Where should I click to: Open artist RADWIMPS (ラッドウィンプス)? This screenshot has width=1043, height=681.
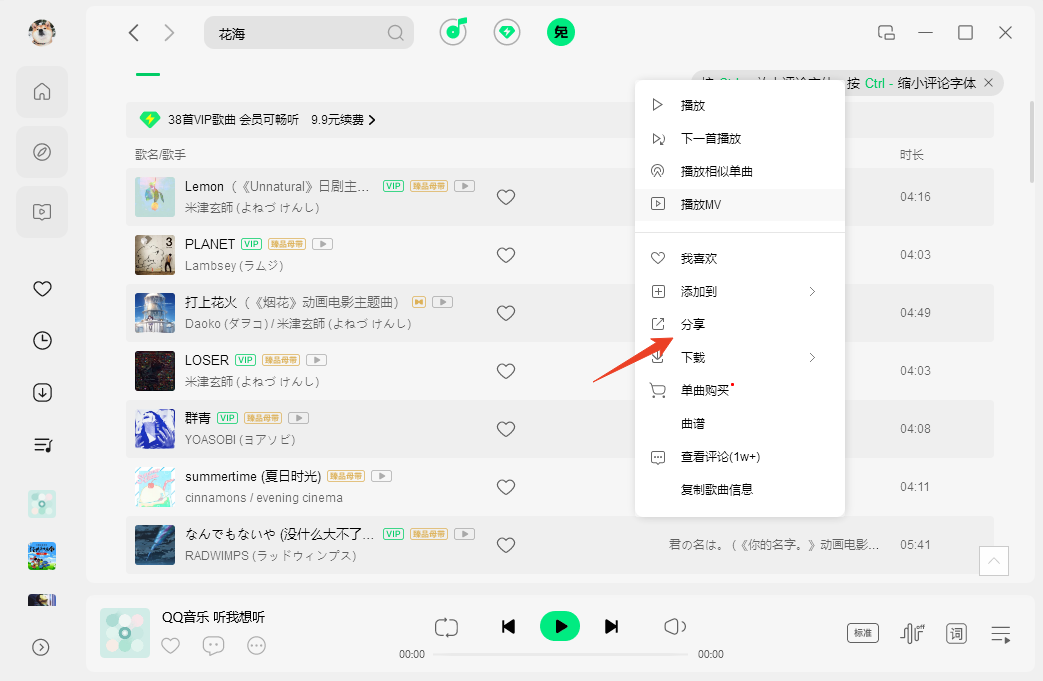pos(271,555)
